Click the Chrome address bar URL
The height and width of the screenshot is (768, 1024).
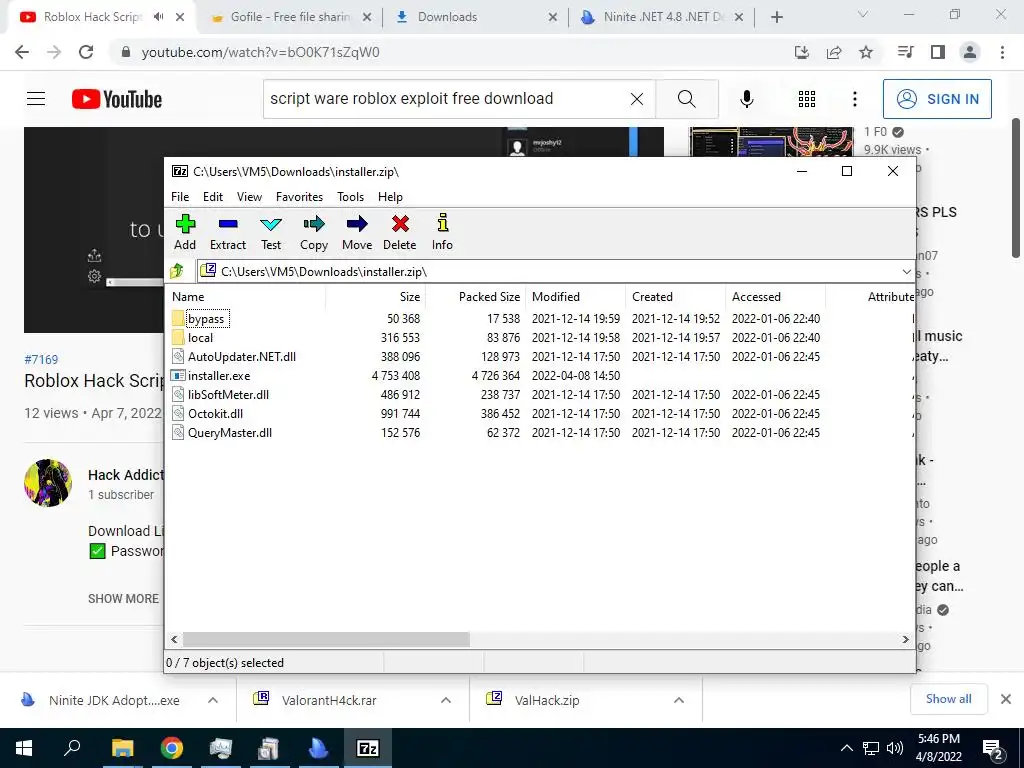(x=260, y=52)
